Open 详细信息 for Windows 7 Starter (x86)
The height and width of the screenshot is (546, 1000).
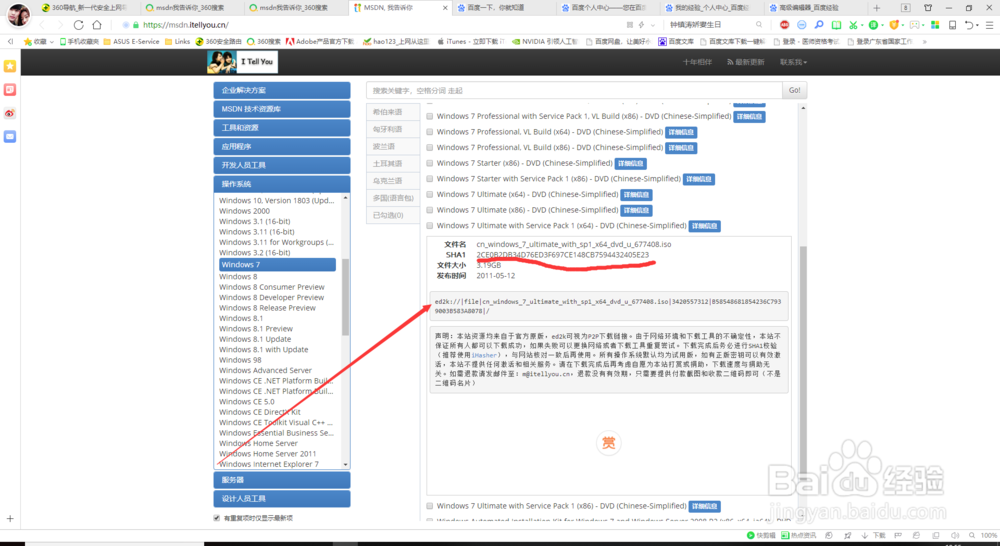(x=631, y=163)
